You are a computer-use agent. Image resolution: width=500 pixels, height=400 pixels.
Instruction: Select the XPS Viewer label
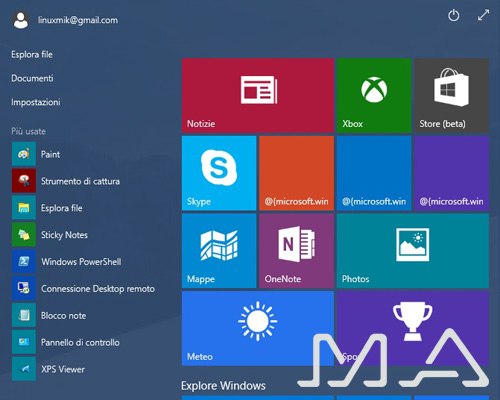point(63,369)
